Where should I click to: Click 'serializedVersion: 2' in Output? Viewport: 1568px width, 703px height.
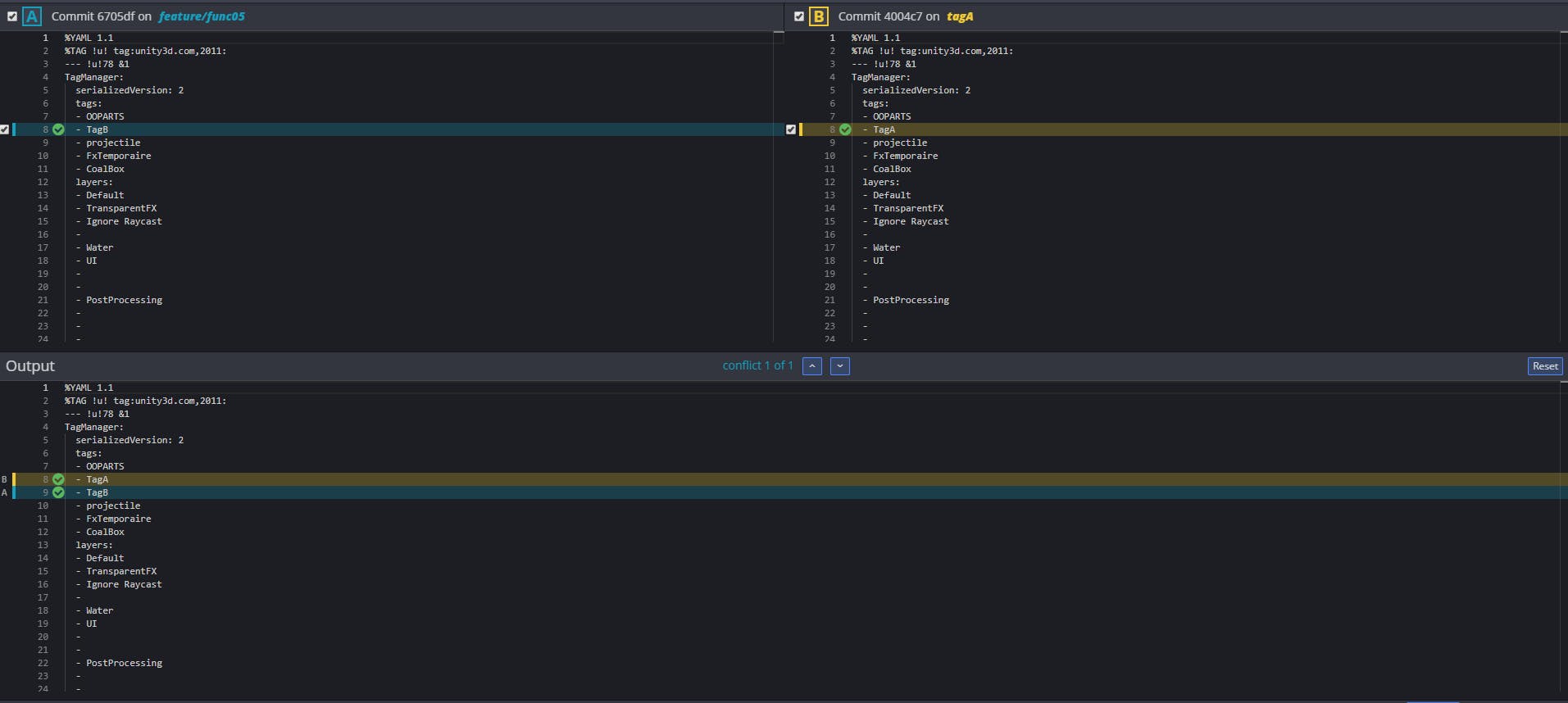point(130,440)
